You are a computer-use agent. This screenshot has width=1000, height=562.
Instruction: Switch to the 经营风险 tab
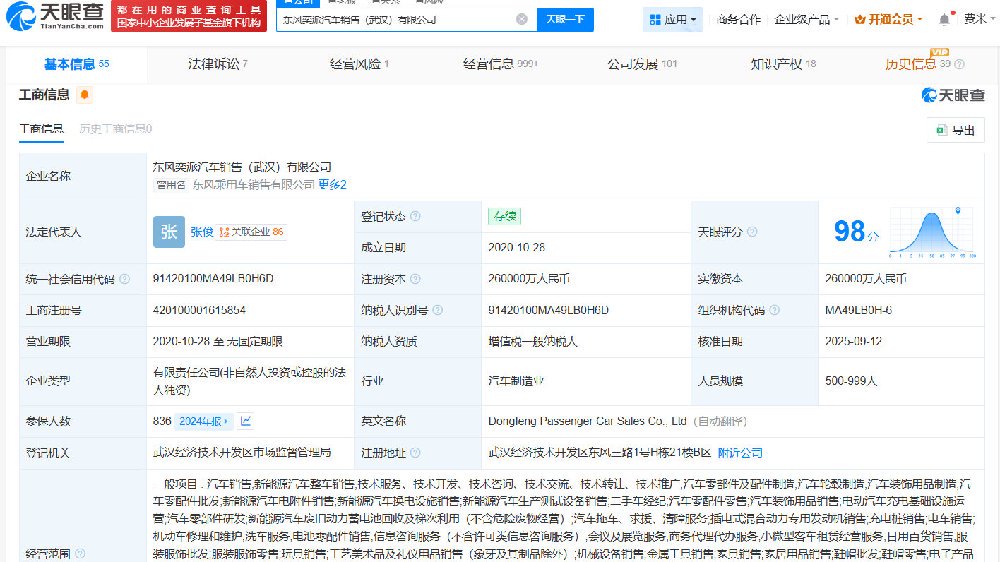(x=359, y=64)
